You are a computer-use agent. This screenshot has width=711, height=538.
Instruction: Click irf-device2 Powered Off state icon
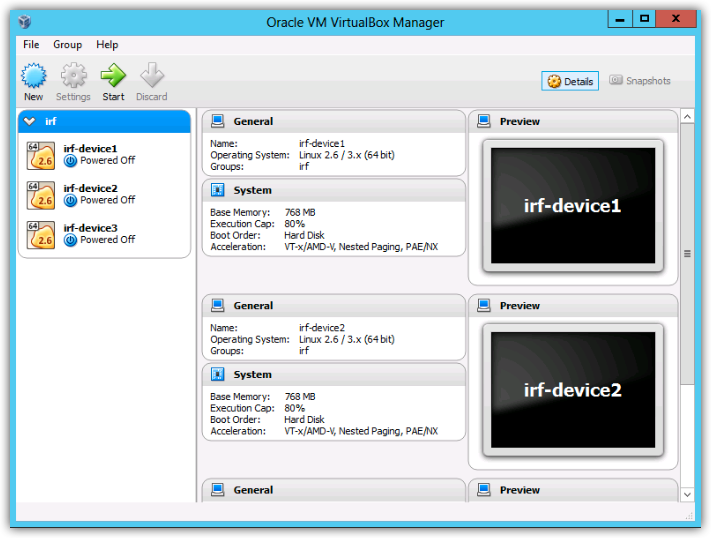[70, 200]
